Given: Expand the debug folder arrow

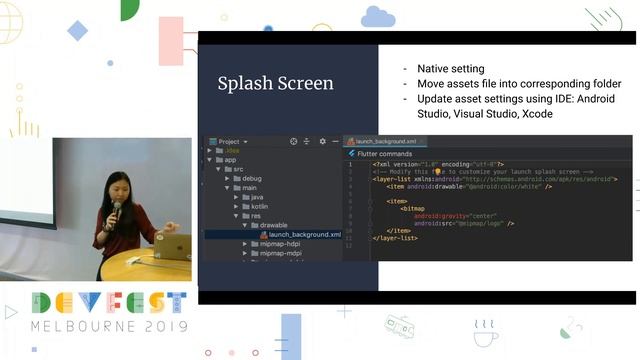Looking at the screenshot, I should [227, 178].
